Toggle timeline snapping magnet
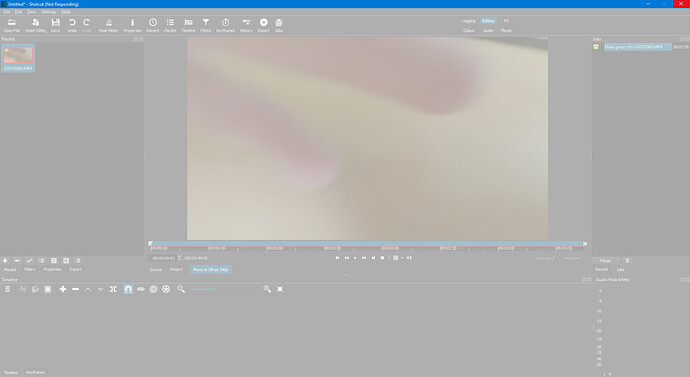The image size is (690, 377). click(128, 289)
